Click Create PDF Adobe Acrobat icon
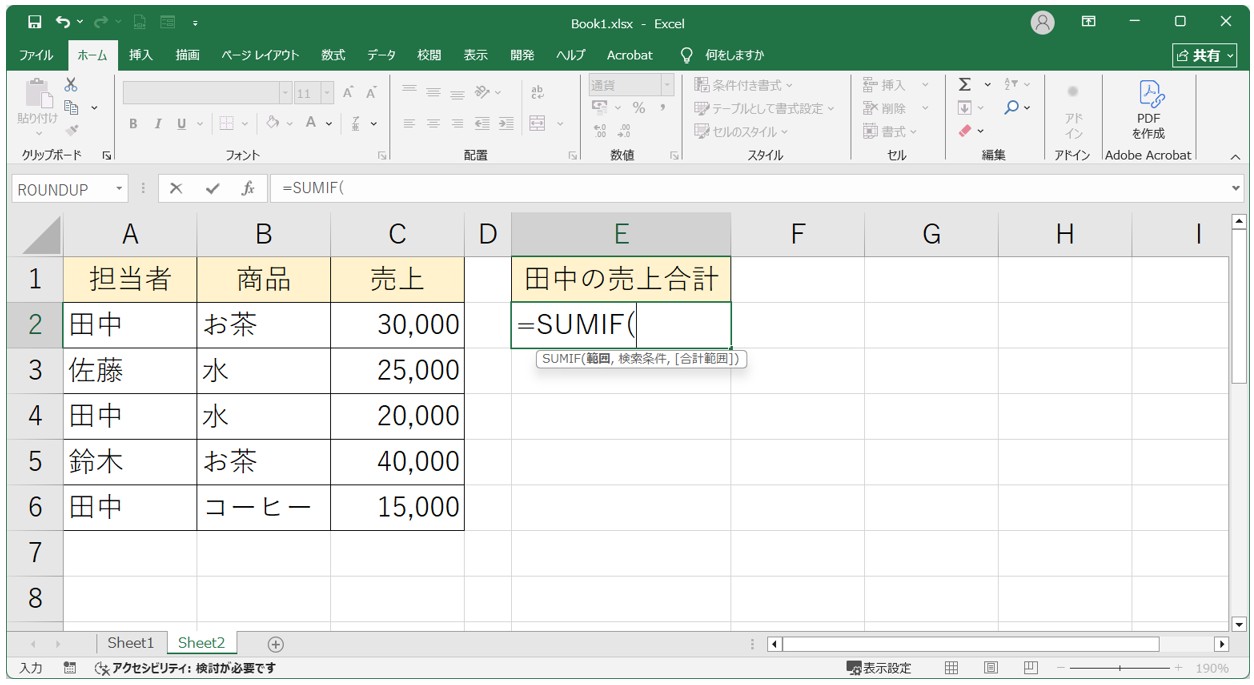This screenshot has width=1254, height=685. pyautogui.click(x=1148, y=108)
